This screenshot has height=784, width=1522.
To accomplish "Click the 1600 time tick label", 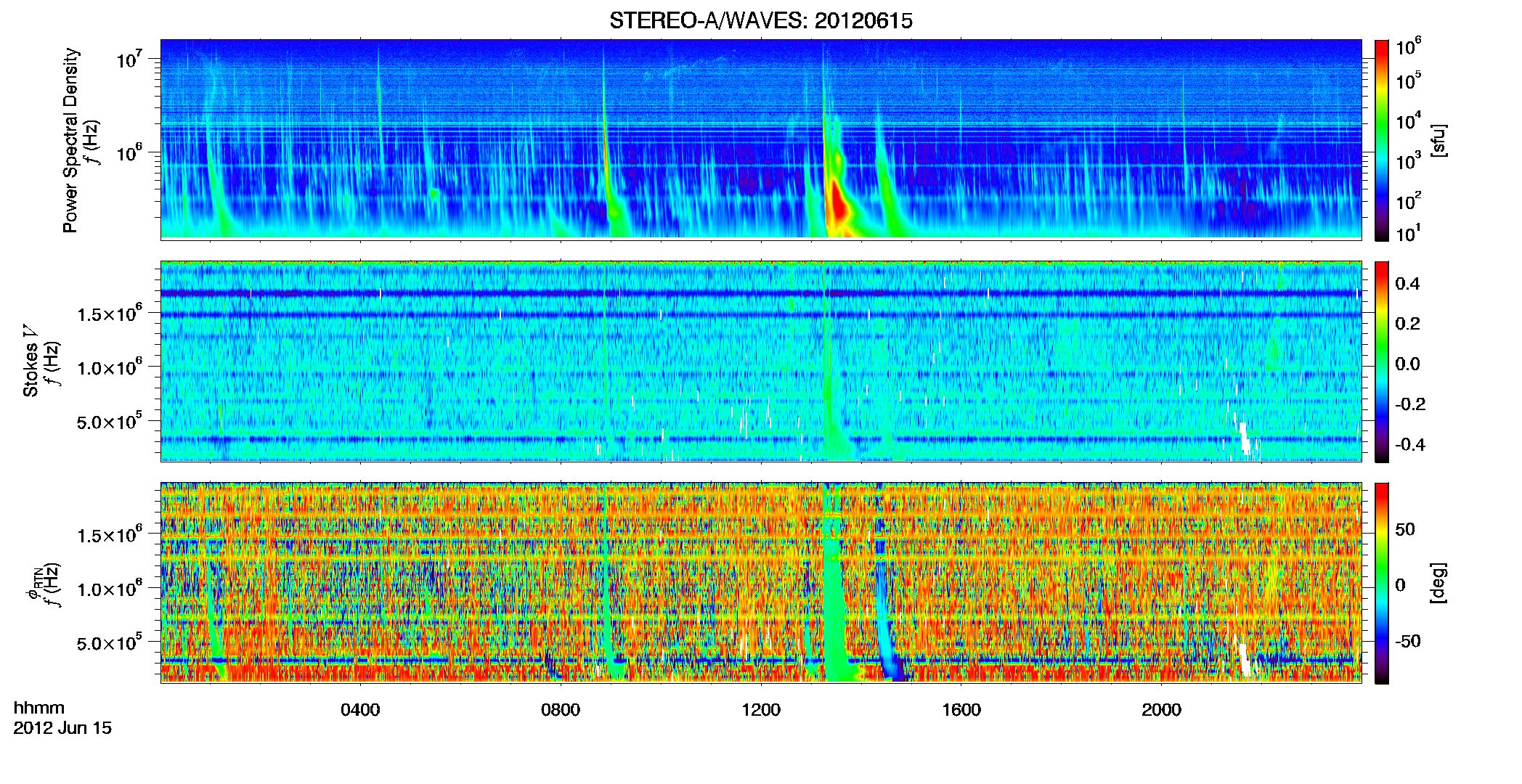I will click(x=961, y=710).
